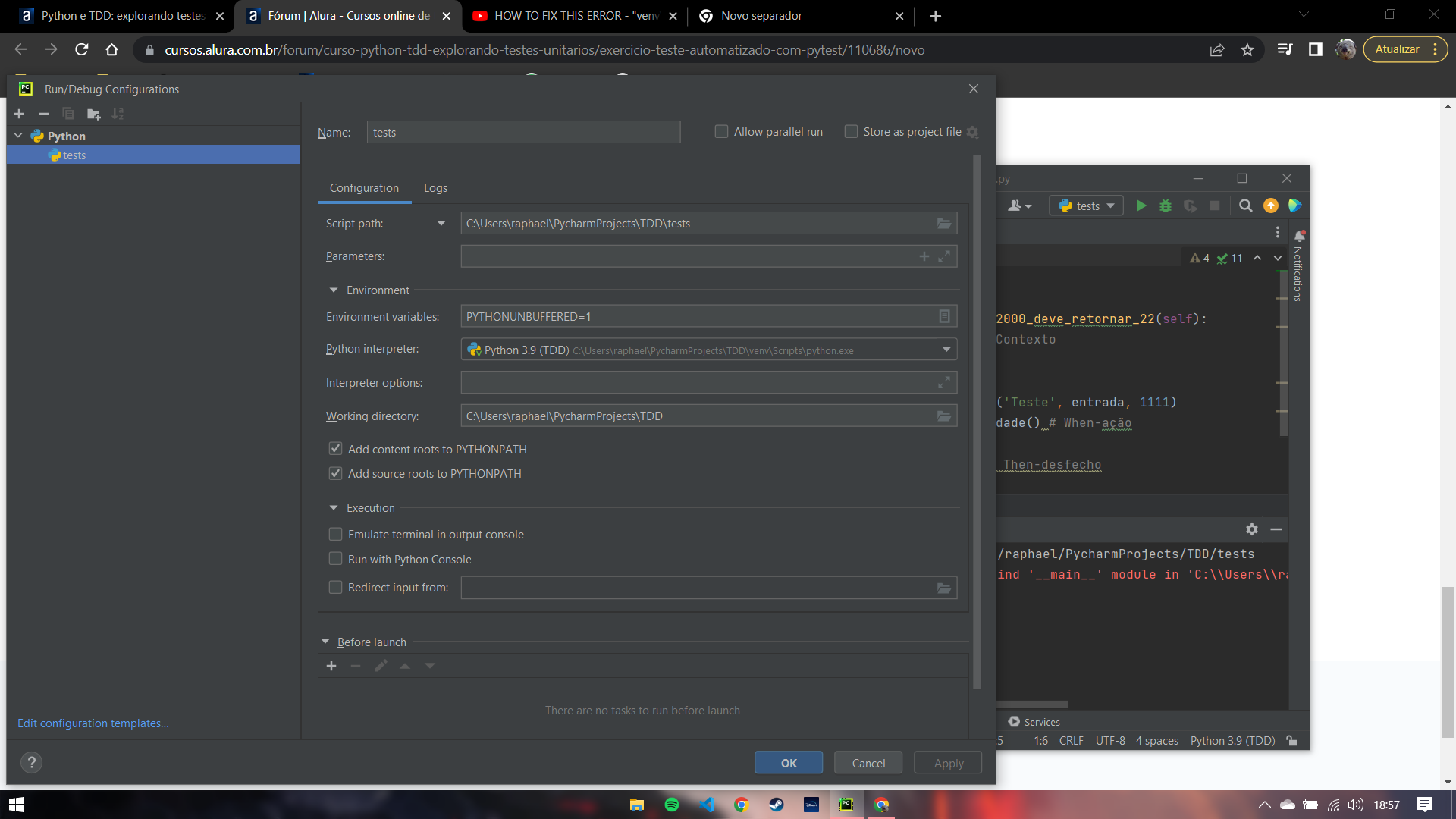
Task: Add before launch task plus icon
Action: click(331, 666)
